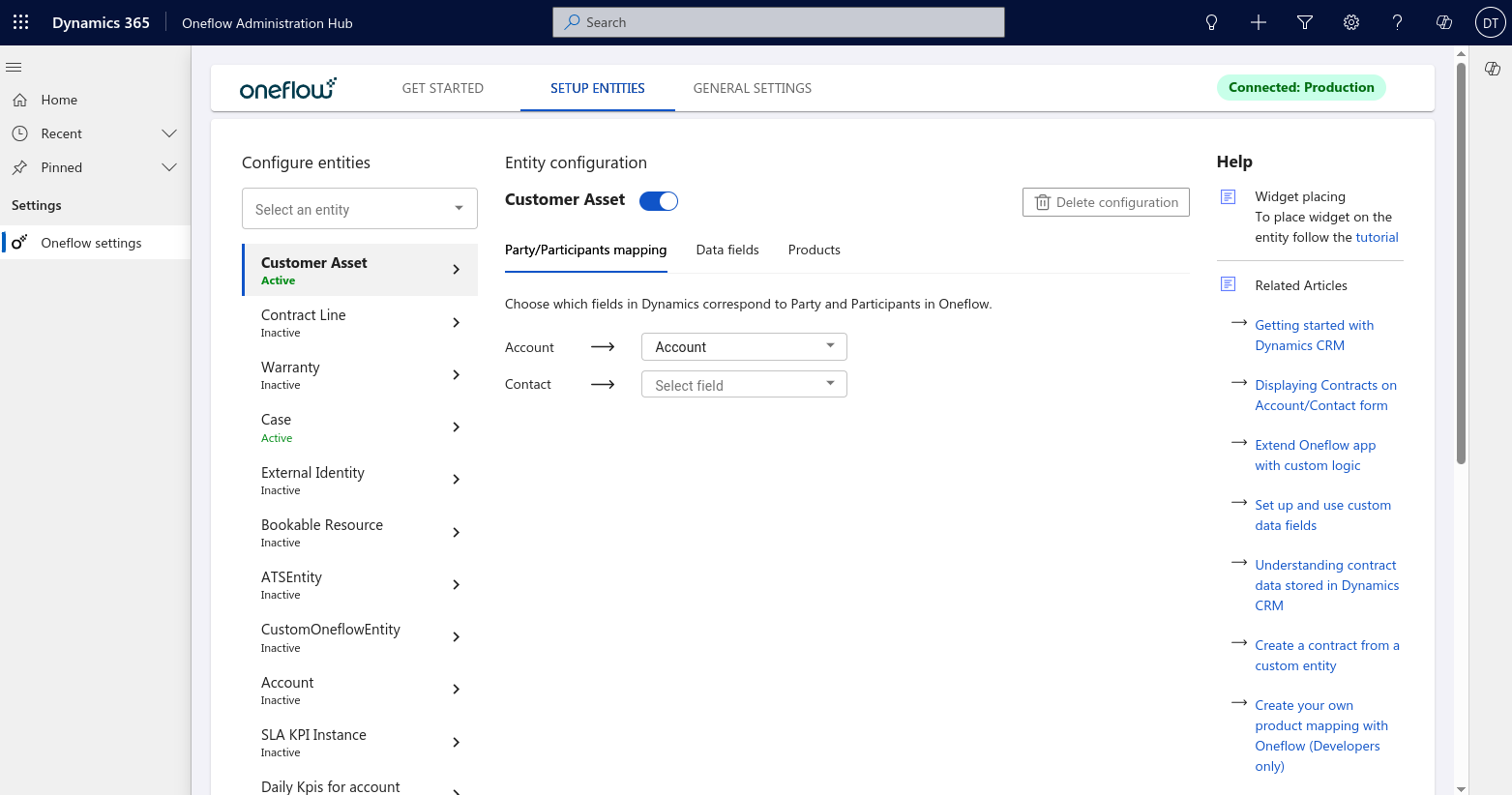Open Create your own product mapping link
This screenshot has height=795, width=1512.
[1321, 736]
